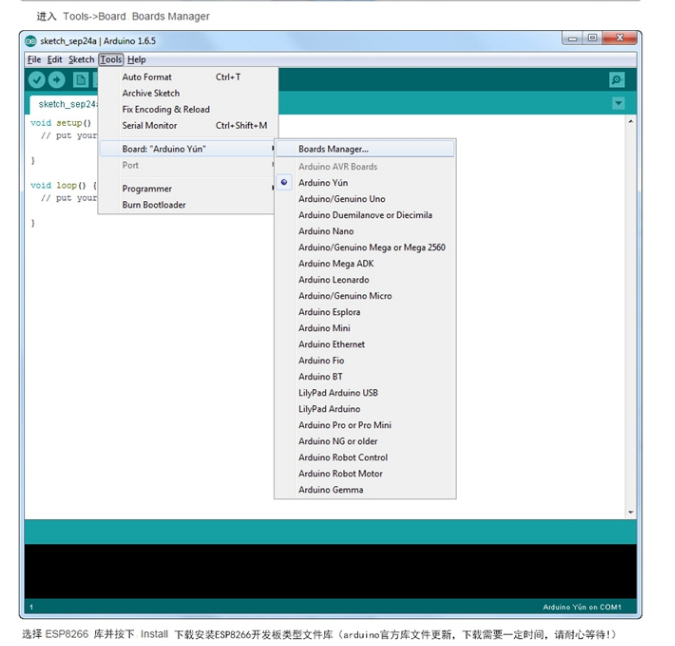Select the Arduino Fio board
The image size is (675, 646).
point(365,360)
